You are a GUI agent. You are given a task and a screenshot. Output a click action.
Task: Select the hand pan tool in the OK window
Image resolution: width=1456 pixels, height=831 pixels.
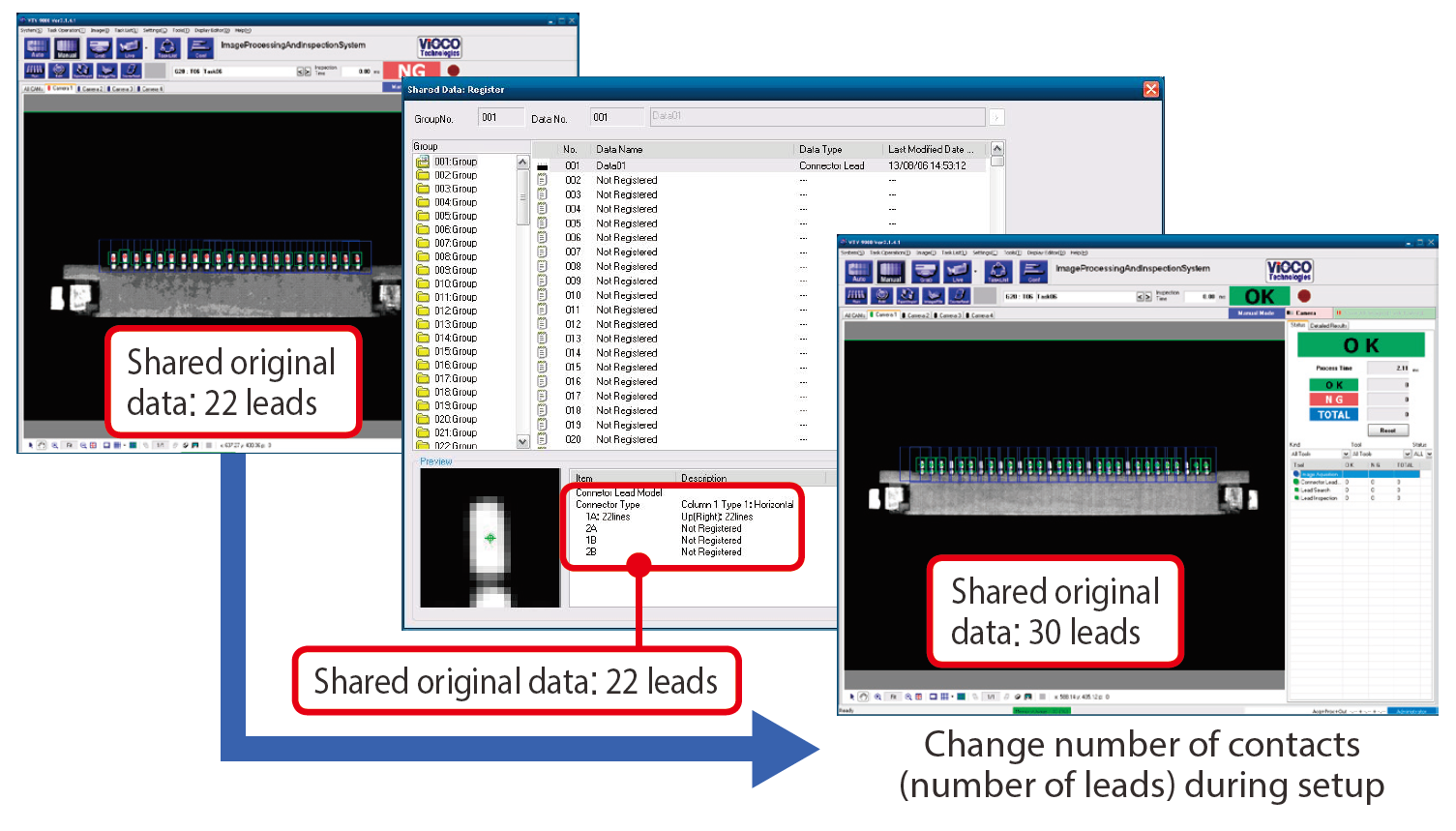pos(863,697)
